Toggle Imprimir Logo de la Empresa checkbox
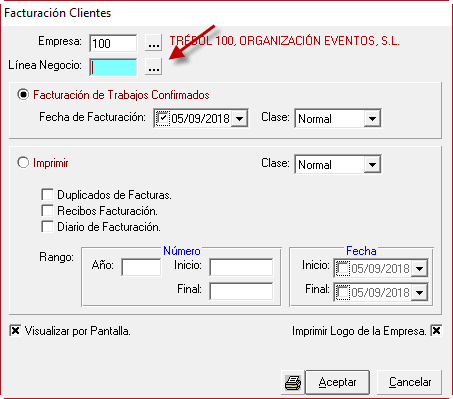Viewport: 453px width, 399px height. pyautogui.click(x=436, y=331)
